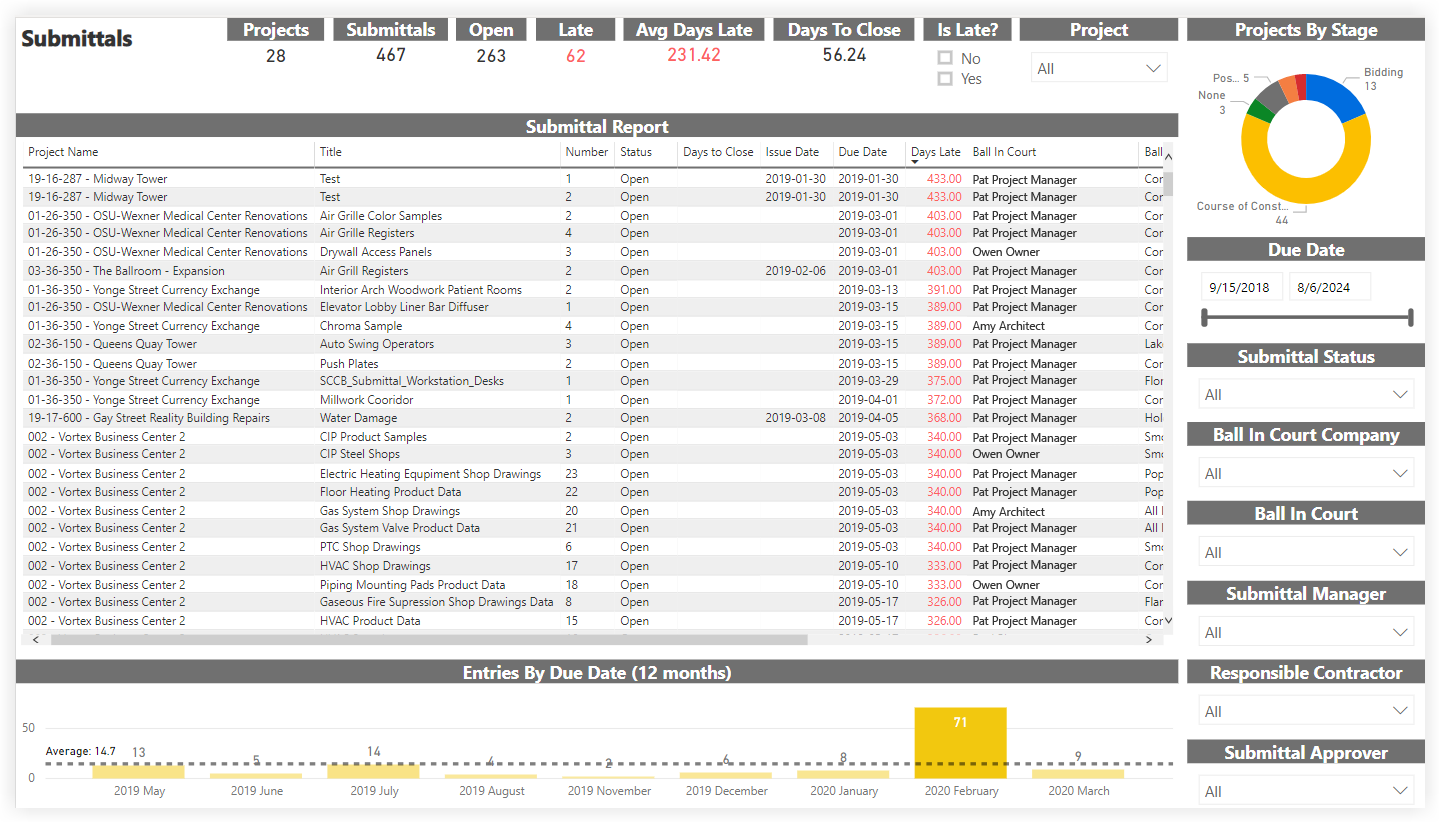
Task: Click the left handle of Due Date slider
Action: [x=1205, y=318]
